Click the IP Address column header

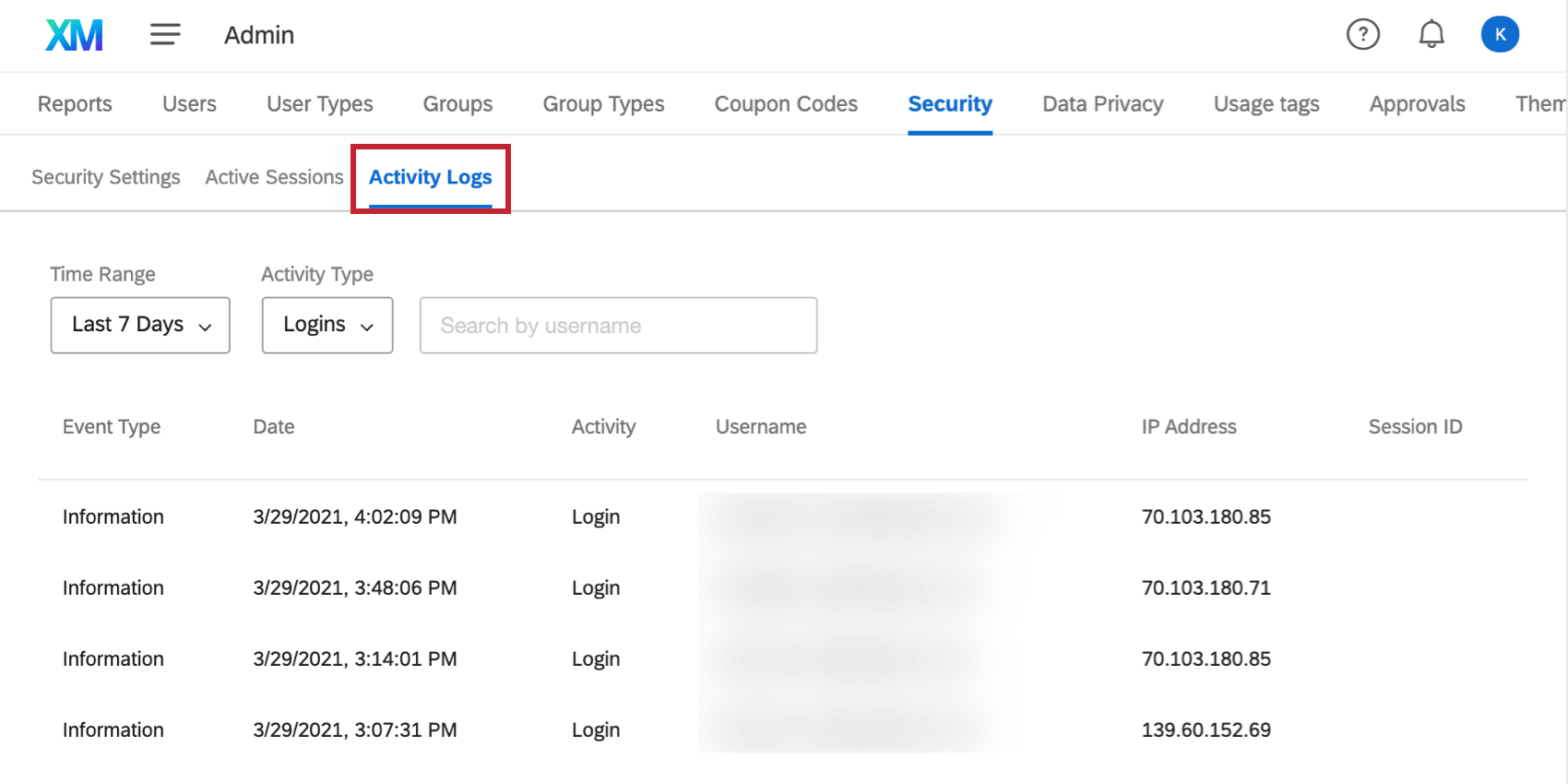click(x=1189, y=427)
